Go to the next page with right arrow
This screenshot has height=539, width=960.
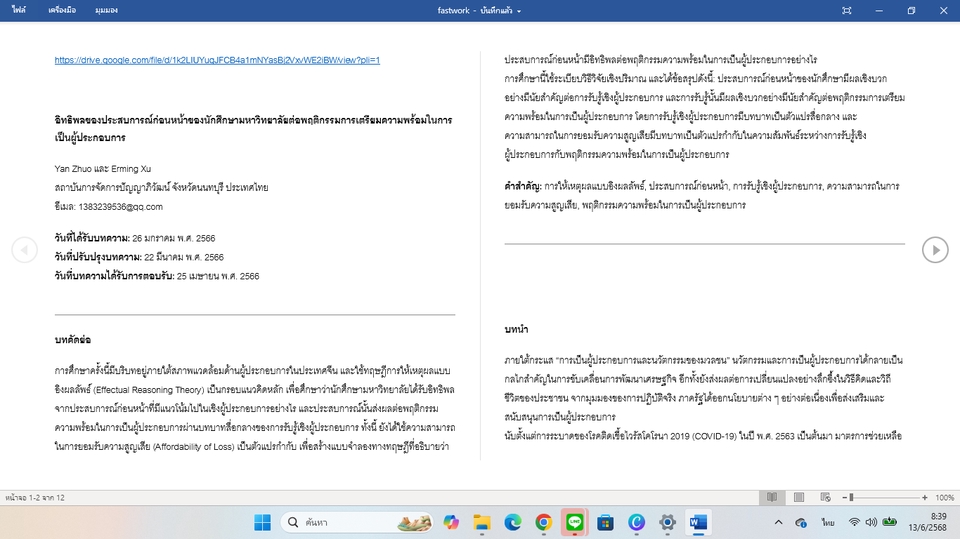click(x=934, y=250)
